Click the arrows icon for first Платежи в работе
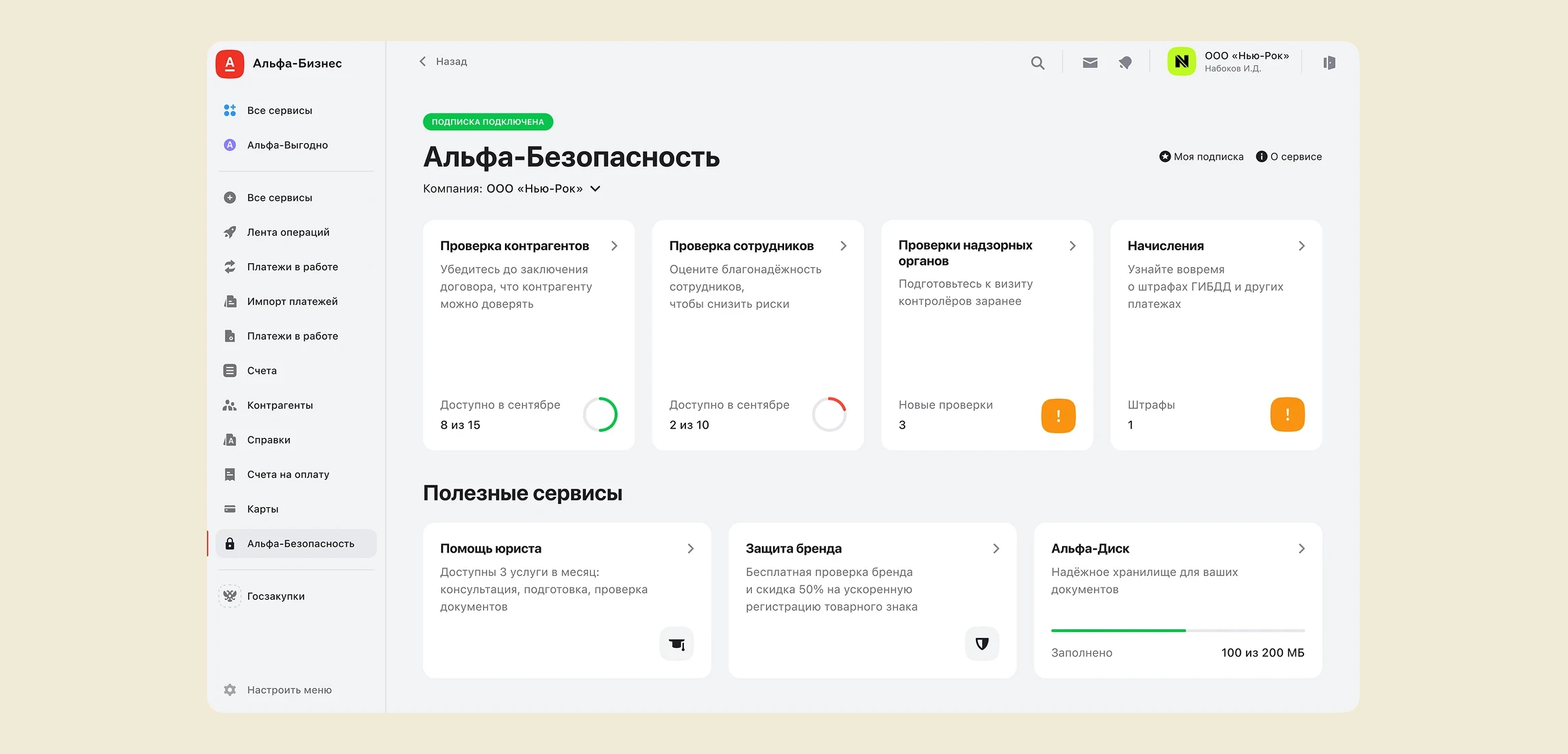 [x=230, y=267]
